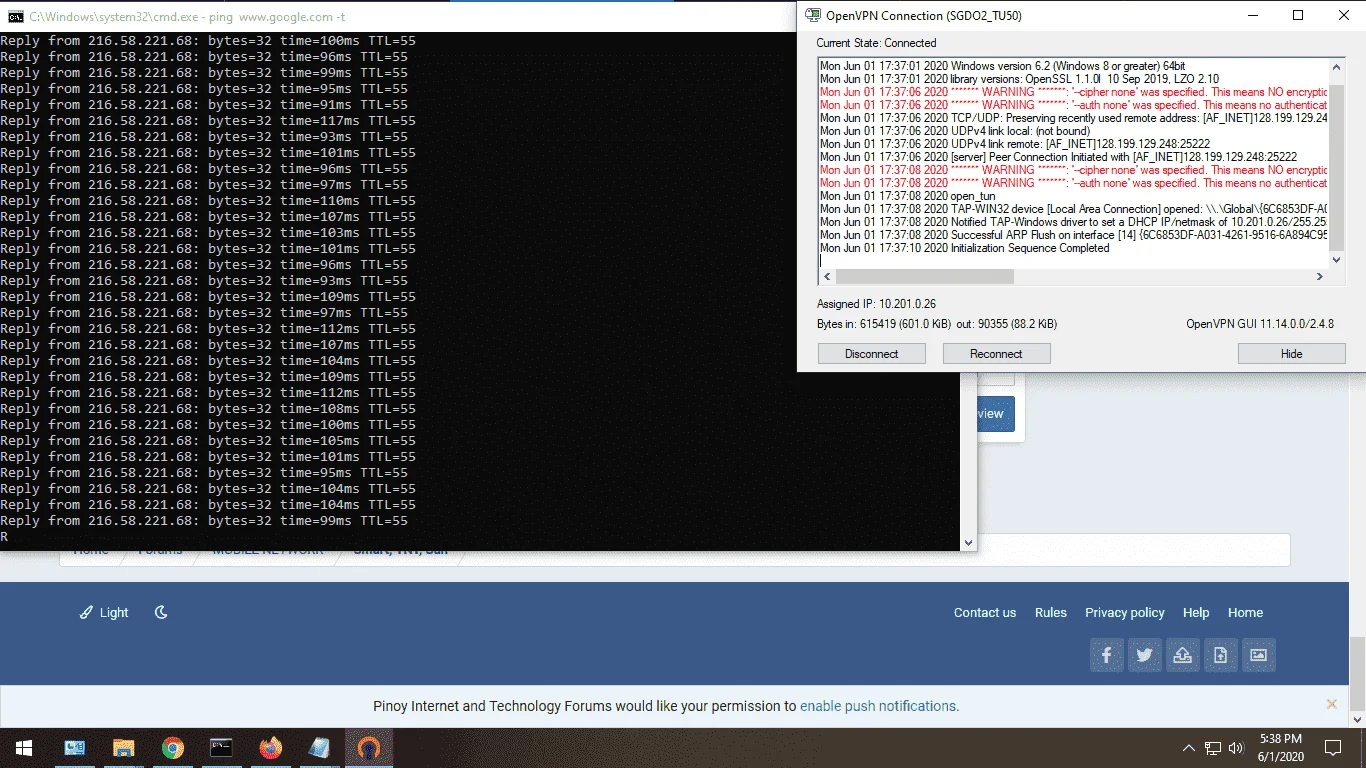1366x768 pixels.
Task: Click the right arrow of the OpenVPN log scrollbar
Action: point(1320,276)
